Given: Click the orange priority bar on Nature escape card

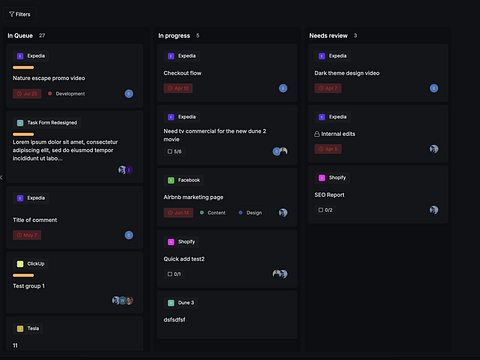Looking at the screenshot, I should coord(23,68).
